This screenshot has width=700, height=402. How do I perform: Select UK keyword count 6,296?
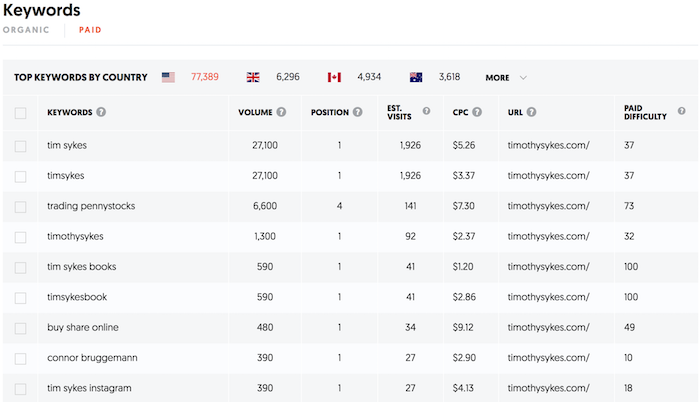(x=288, y=77)
